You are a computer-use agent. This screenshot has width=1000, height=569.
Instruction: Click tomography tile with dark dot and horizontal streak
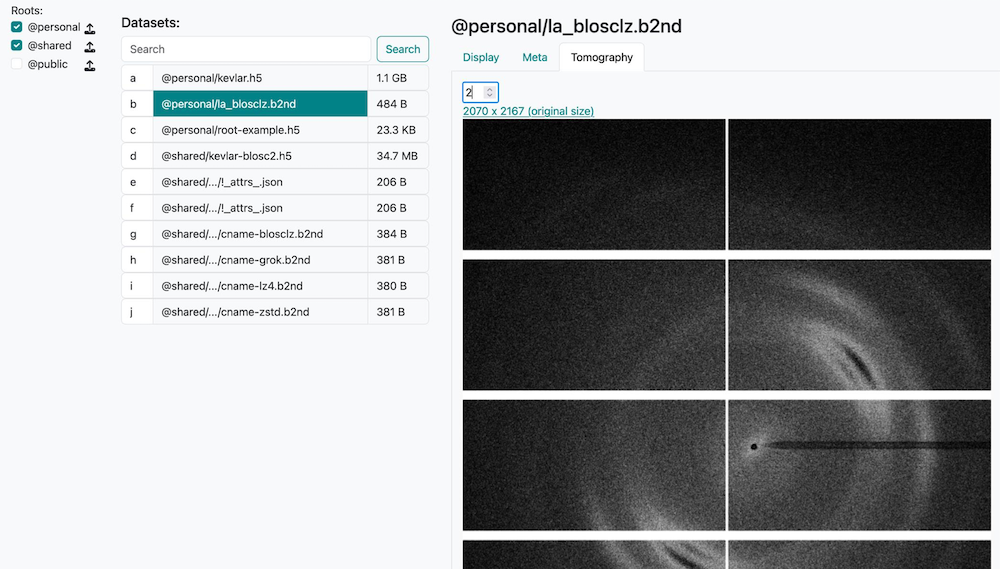860,465
